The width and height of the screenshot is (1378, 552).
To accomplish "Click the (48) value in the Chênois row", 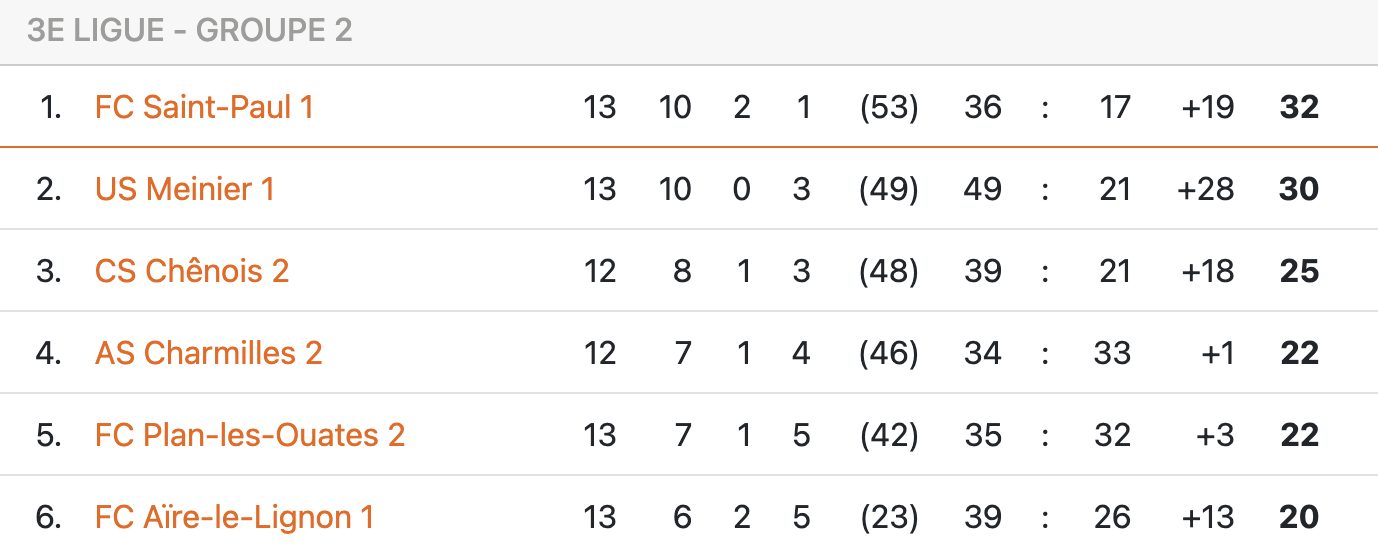I will 889,271.
